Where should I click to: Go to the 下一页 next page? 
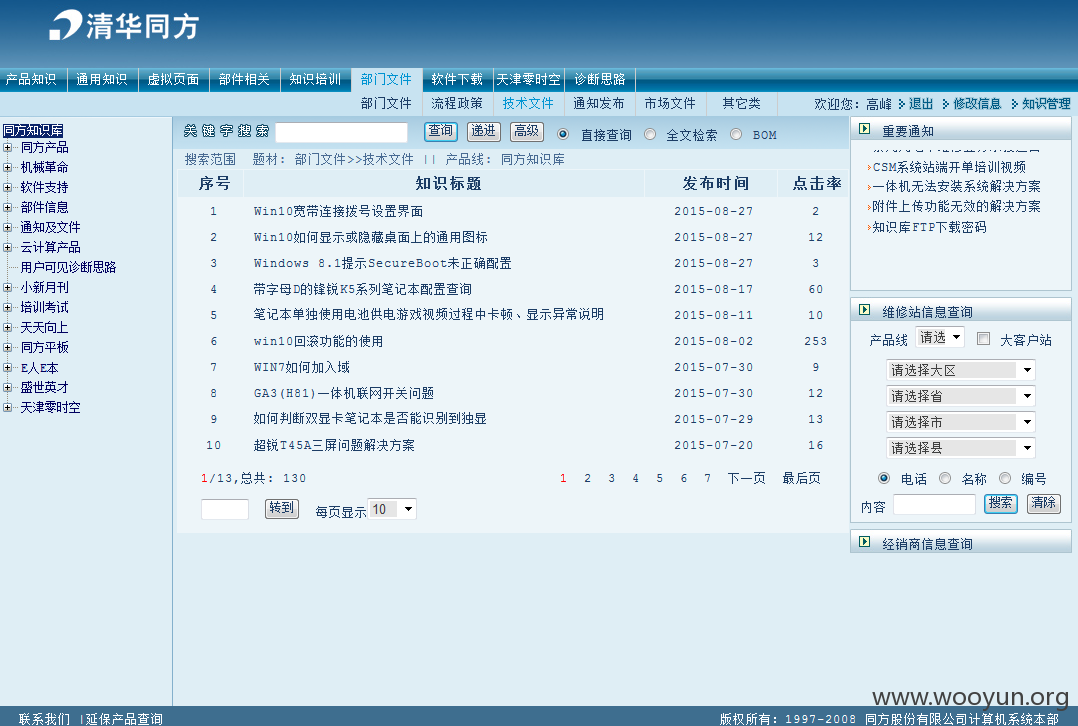coord(747,478)
